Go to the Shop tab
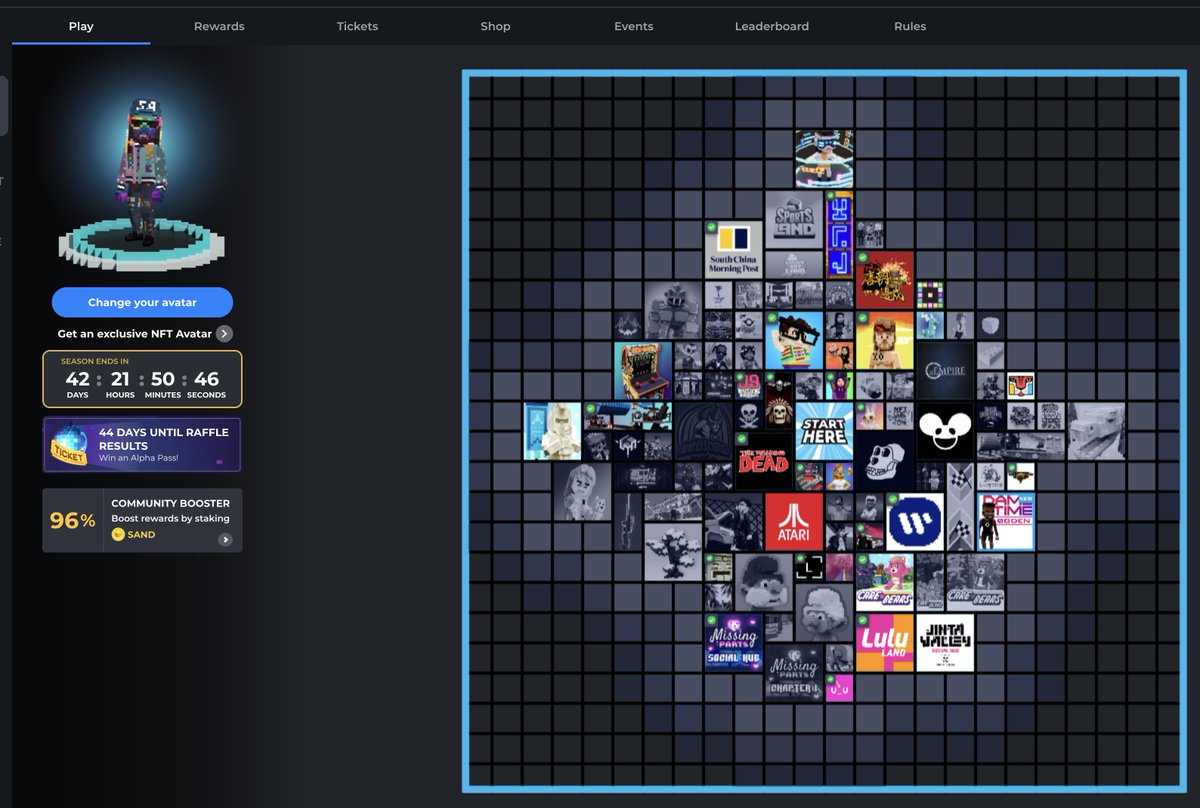The height and width of the screenshot is (808, 1200). [495, 26]
